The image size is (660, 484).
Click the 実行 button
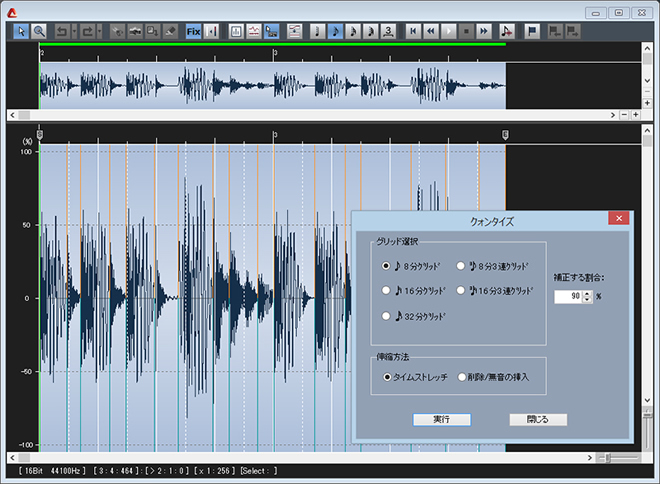442,420
